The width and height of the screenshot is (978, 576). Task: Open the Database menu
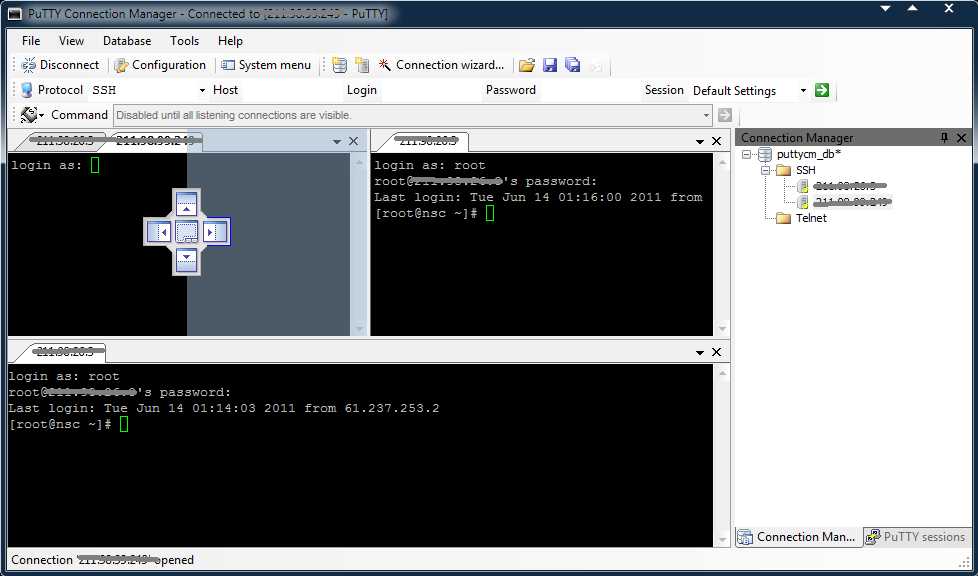point(127,41)
